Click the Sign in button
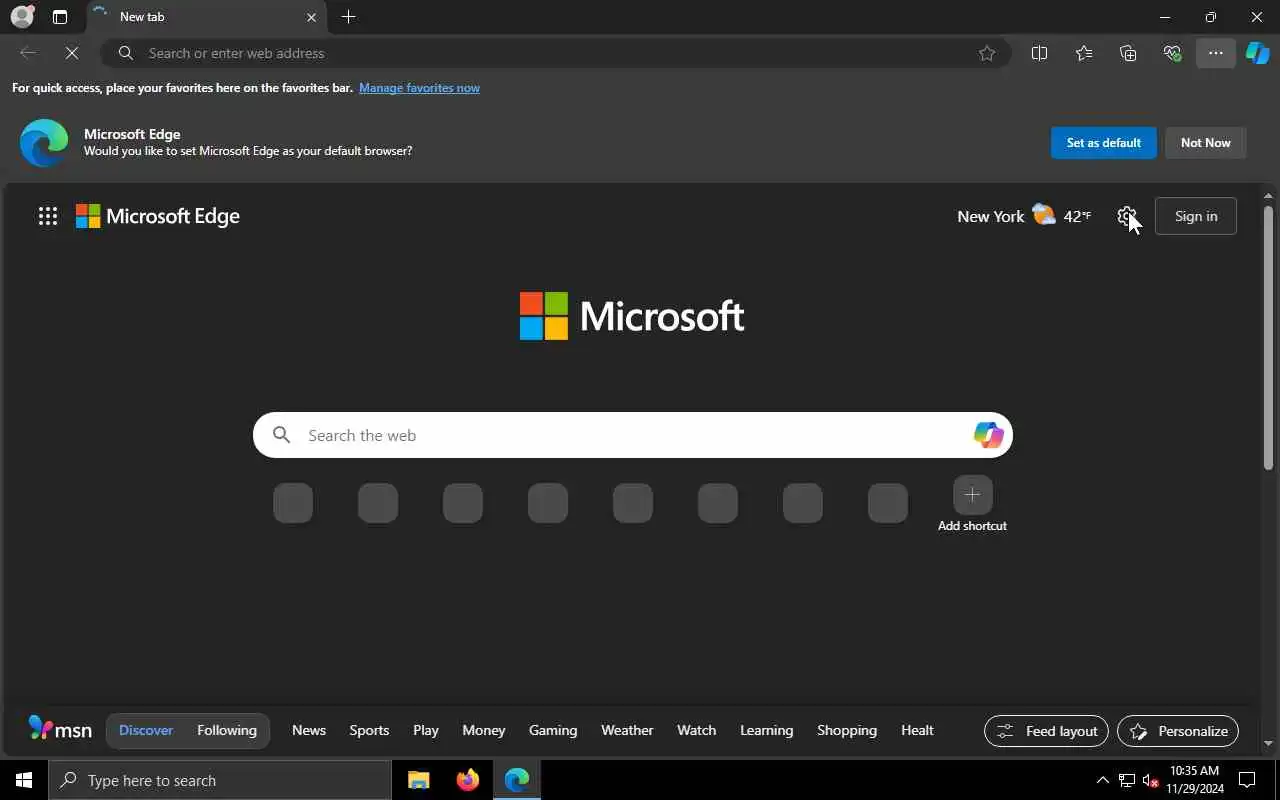 pyautogui.click(x=1196, y=216)
